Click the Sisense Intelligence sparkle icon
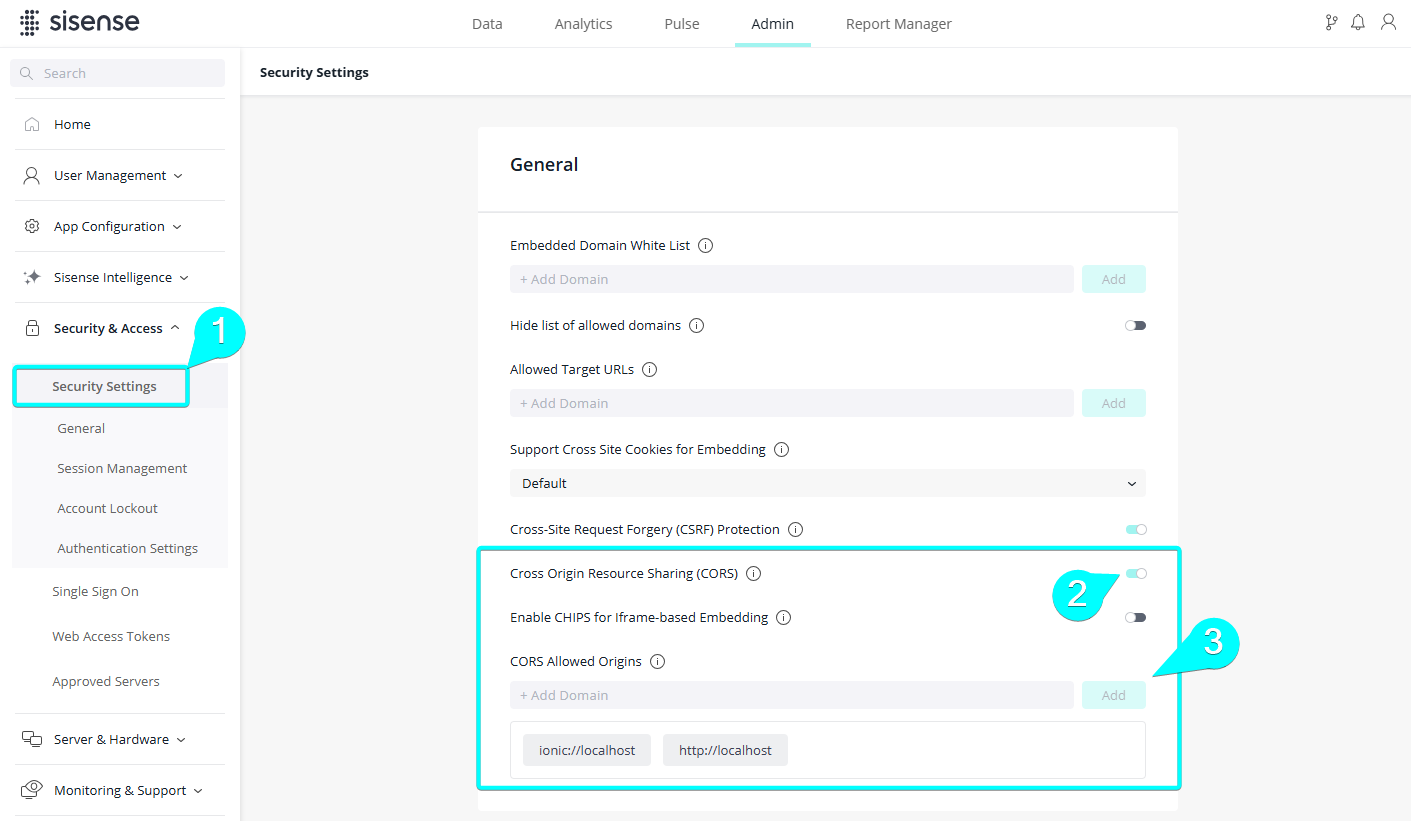The height and width of the screenshot is (821, 1411). (x=32, y=277)
